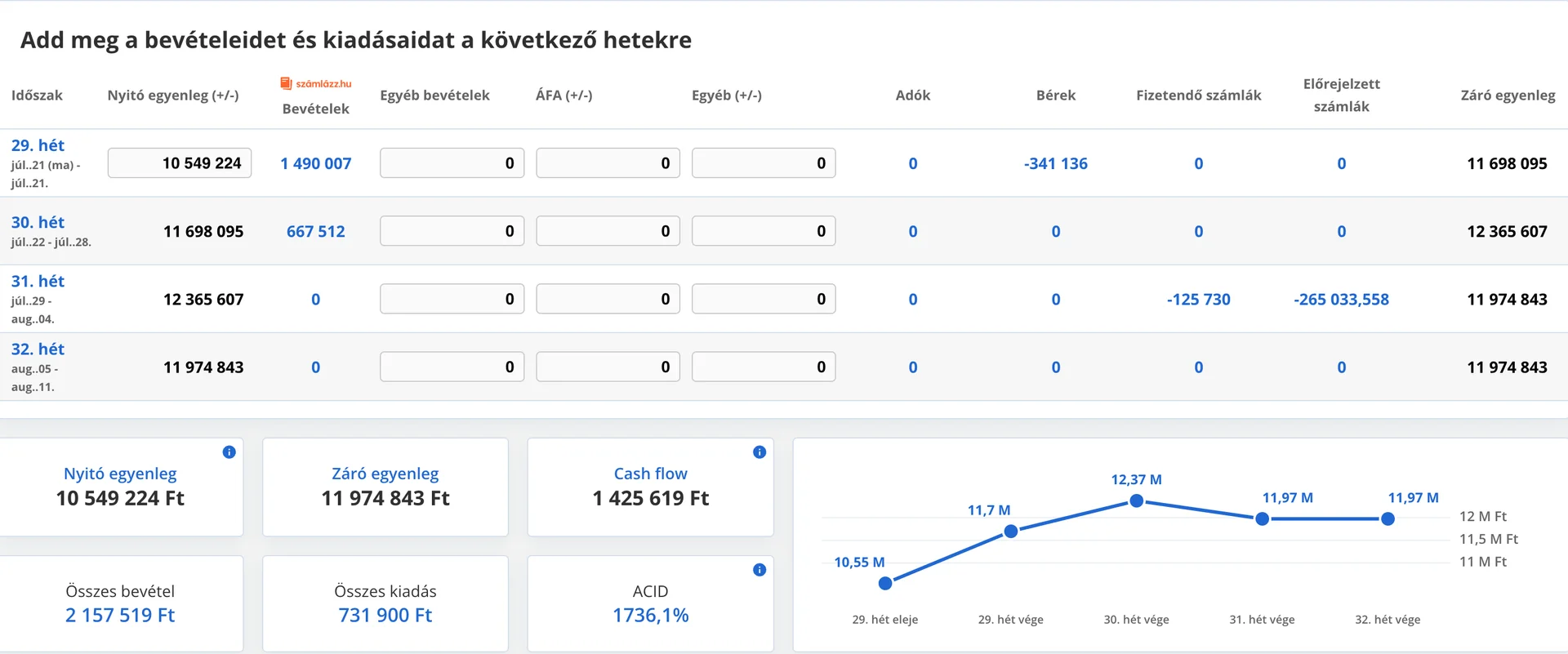Click Egyéb bevételek field in 31. hét row
The image size is (1568, 654).
tap(452, 299)
